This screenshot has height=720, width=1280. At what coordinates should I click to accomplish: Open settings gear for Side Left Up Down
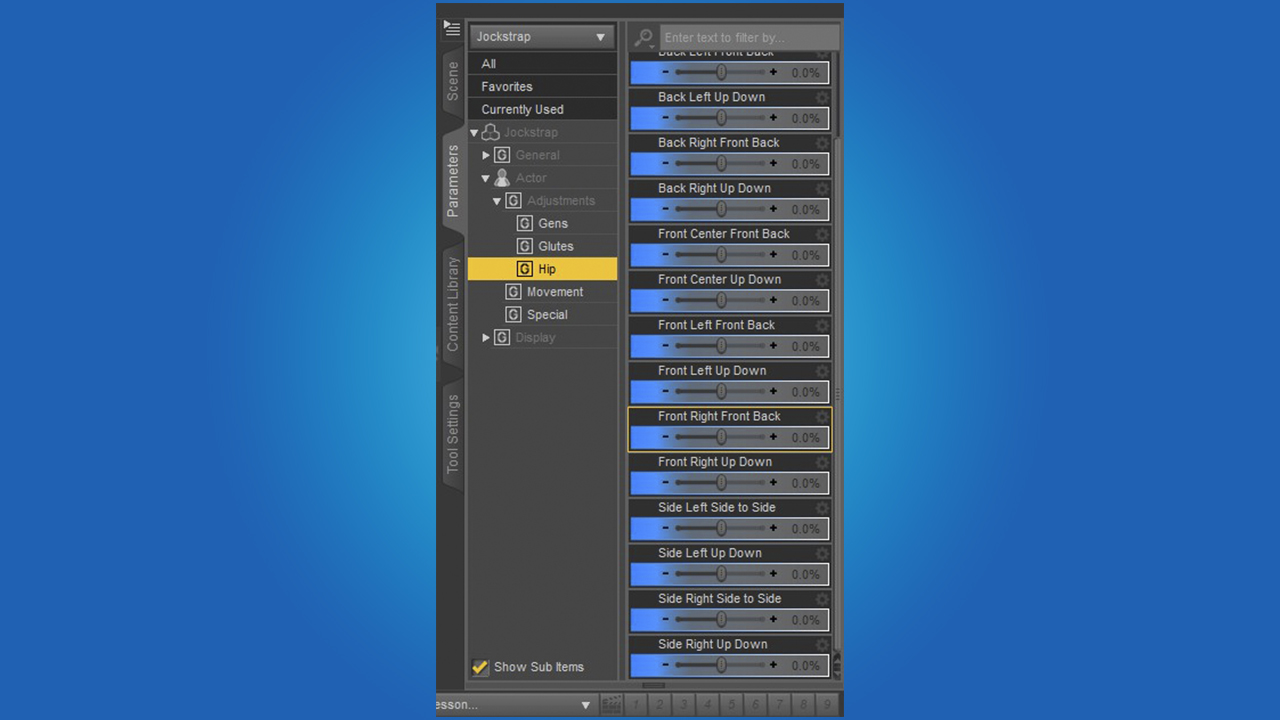tap(822, 553)
